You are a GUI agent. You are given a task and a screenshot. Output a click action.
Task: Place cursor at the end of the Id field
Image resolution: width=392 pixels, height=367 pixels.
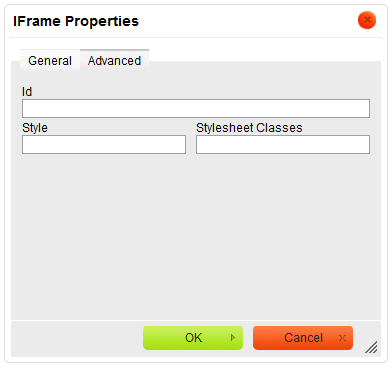pos(366,108)
